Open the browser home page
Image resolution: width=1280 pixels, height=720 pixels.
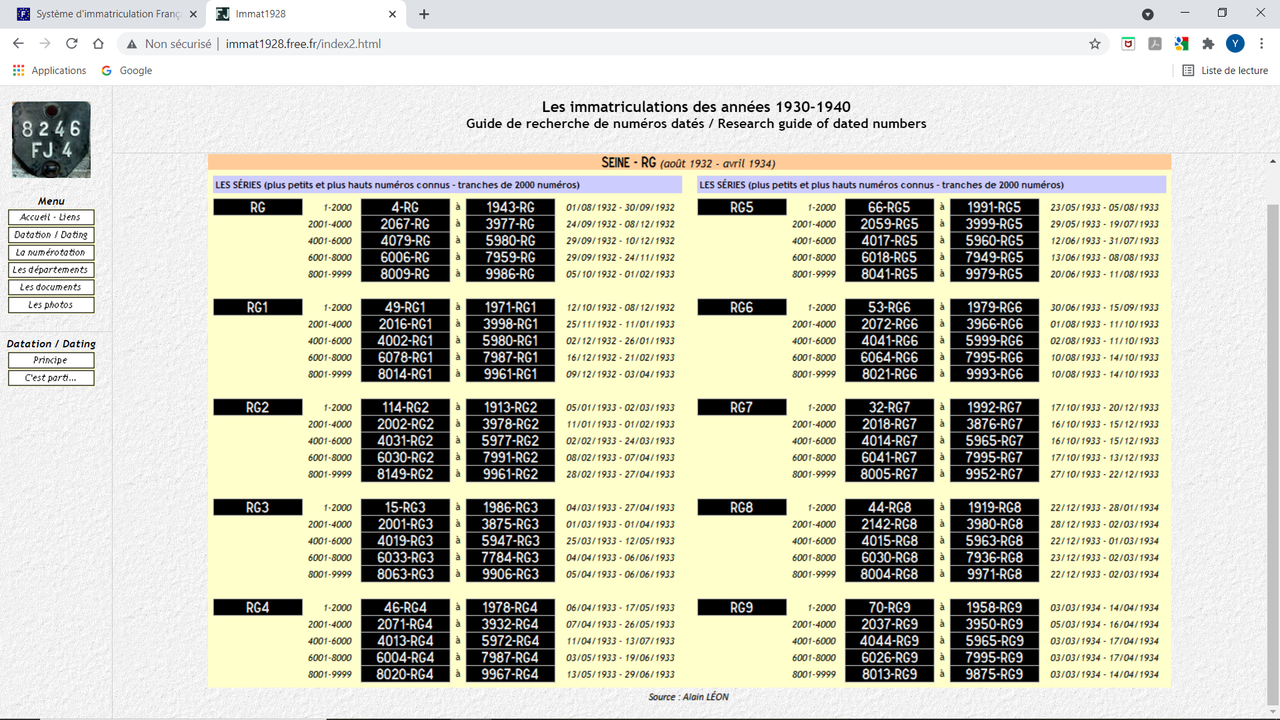[x=98, y=44]
